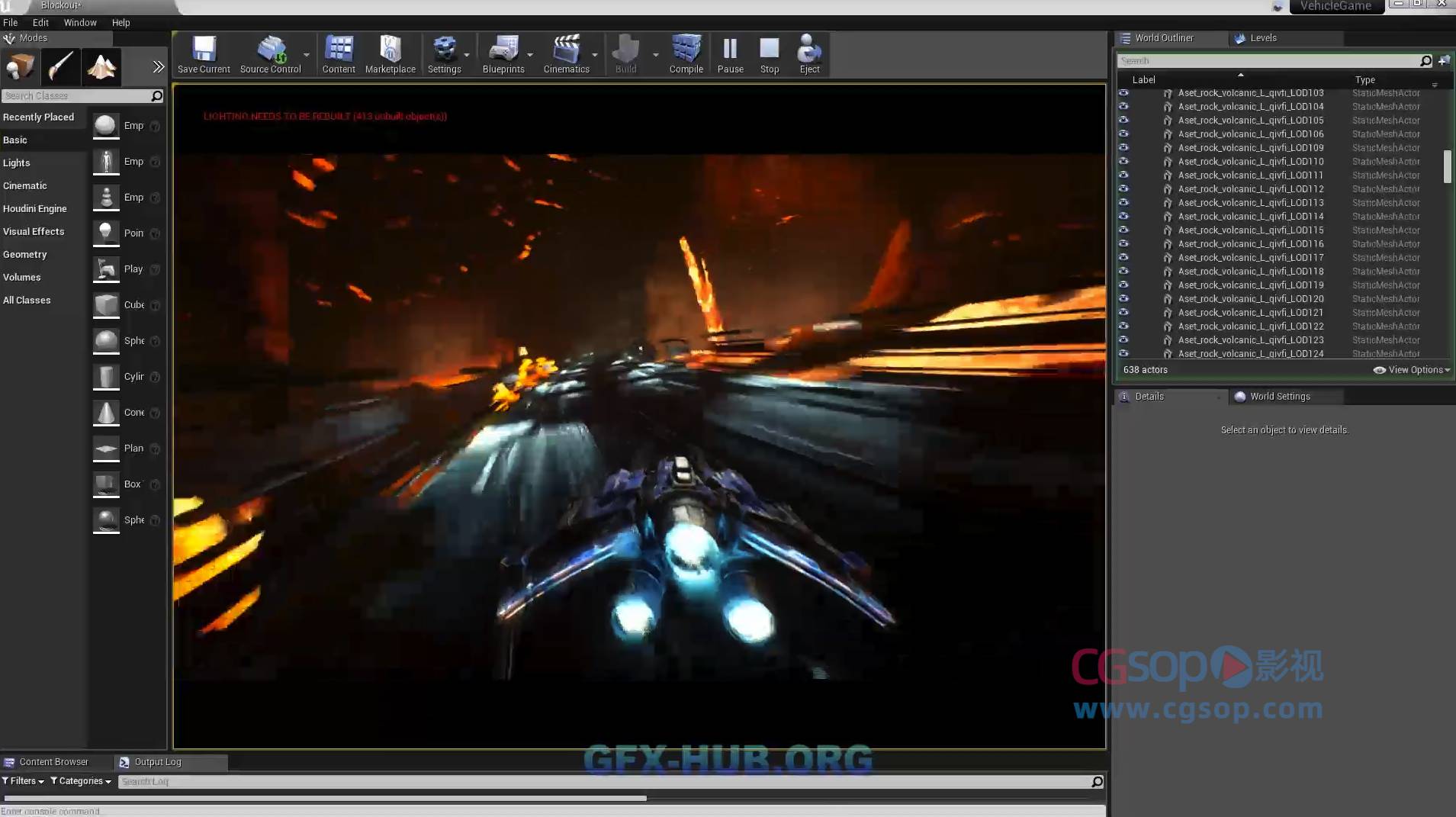Image resolution: width=1456 pixels, height=817 pixels.
Task: Switch to Landscape mode icon
Action: pyautogui.click(x=101, y=67)
